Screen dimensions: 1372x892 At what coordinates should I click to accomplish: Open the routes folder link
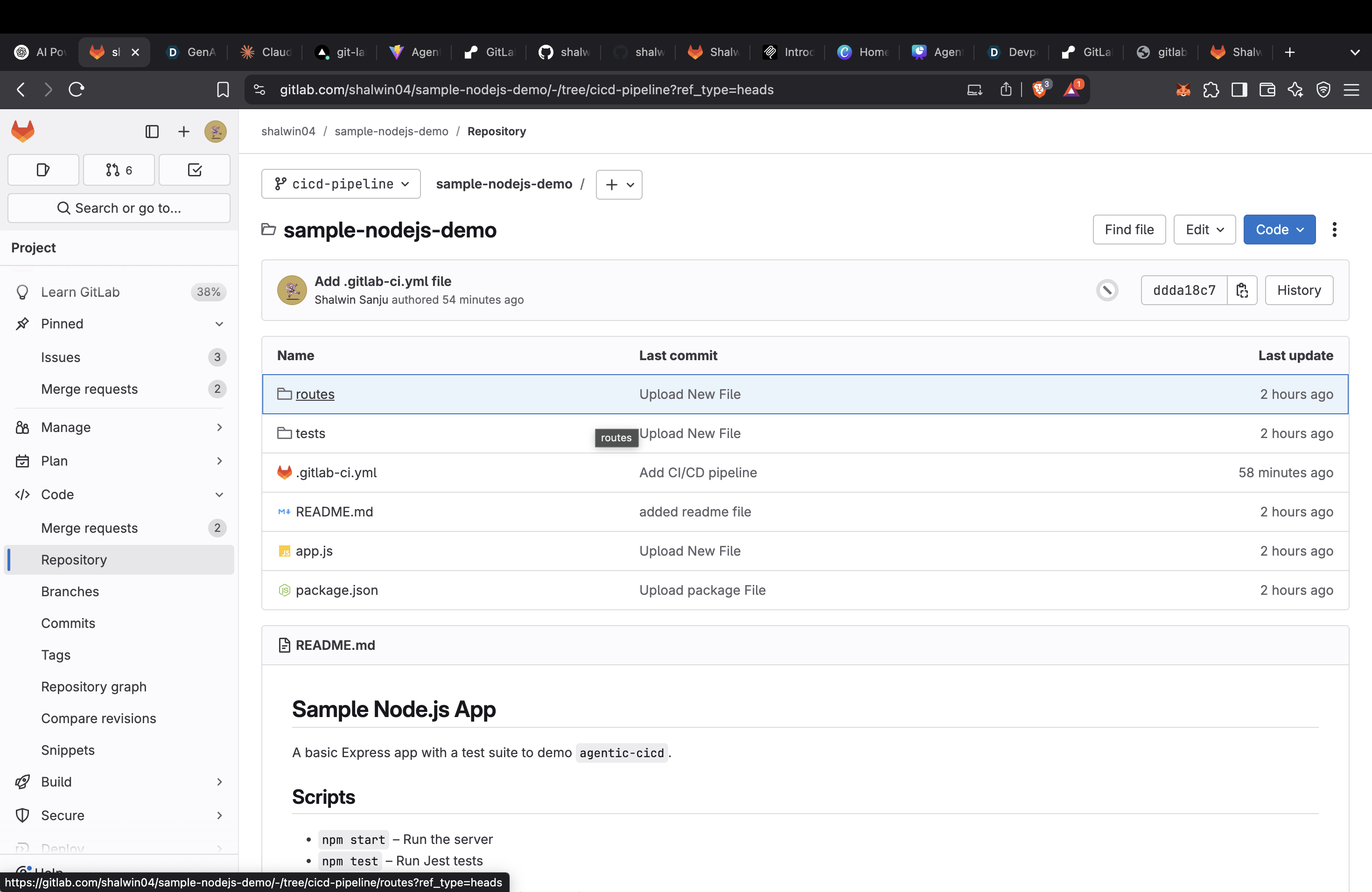pos(315,394)
